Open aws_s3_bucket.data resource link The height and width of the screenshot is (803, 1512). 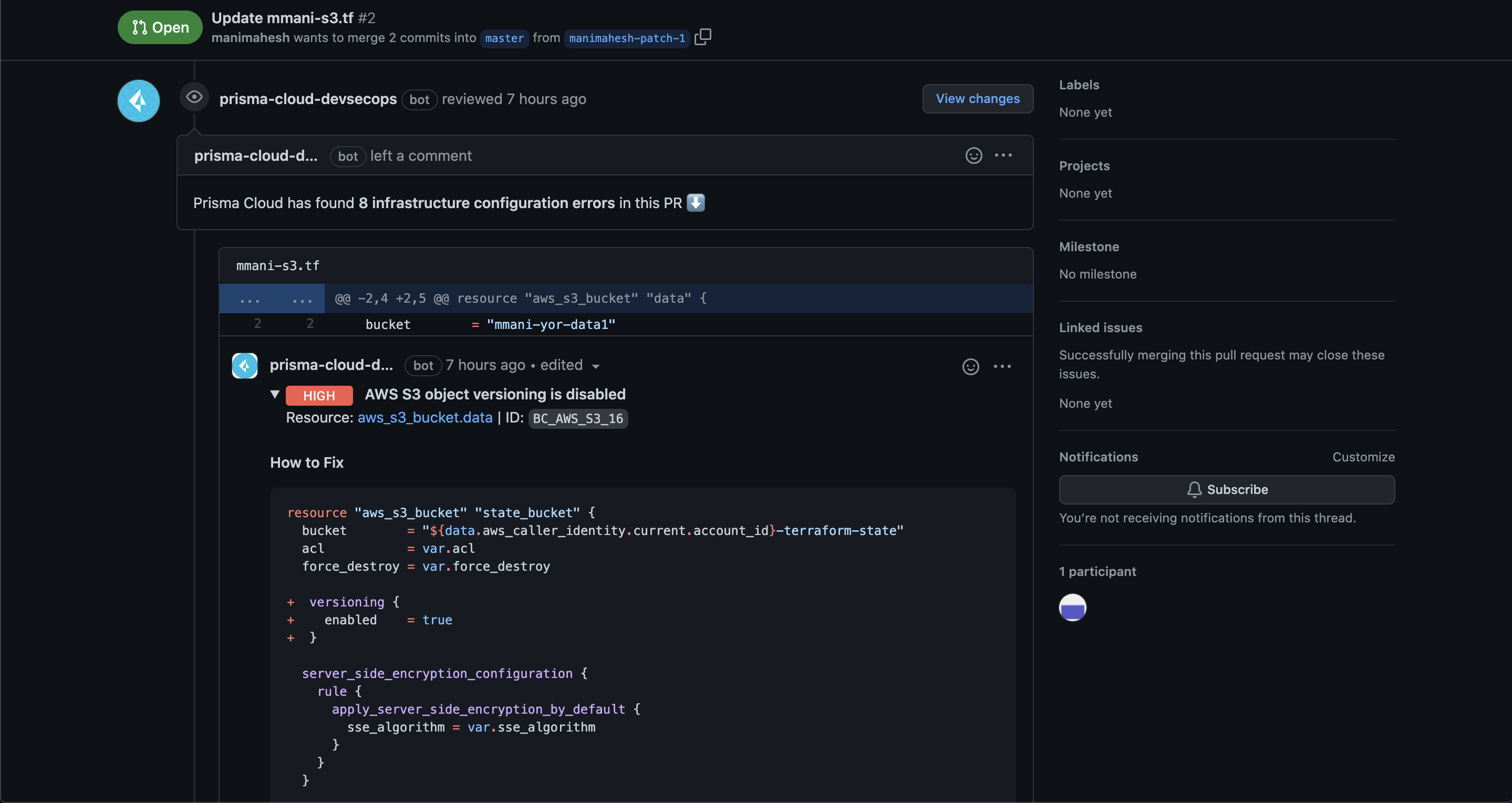coord(424,417)
